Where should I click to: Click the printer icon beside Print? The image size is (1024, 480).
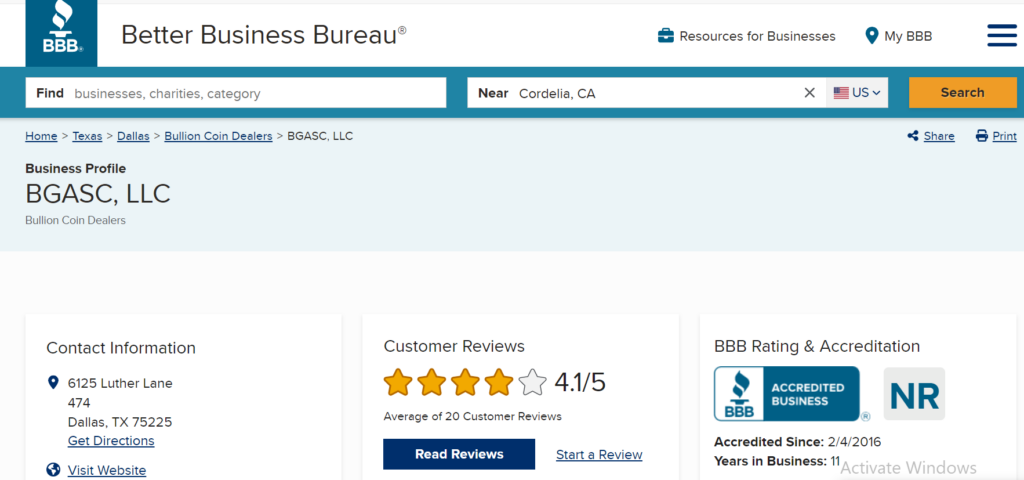pyautogui.click(x=982, y=136)
